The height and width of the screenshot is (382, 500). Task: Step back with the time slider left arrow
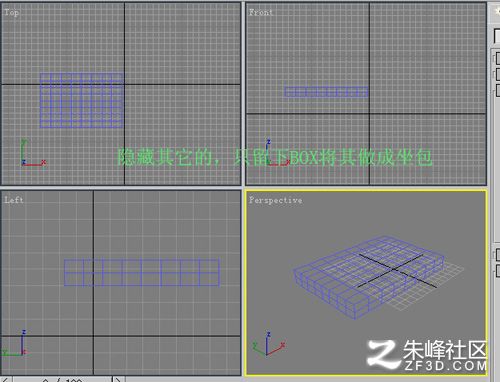coord(6,379)
